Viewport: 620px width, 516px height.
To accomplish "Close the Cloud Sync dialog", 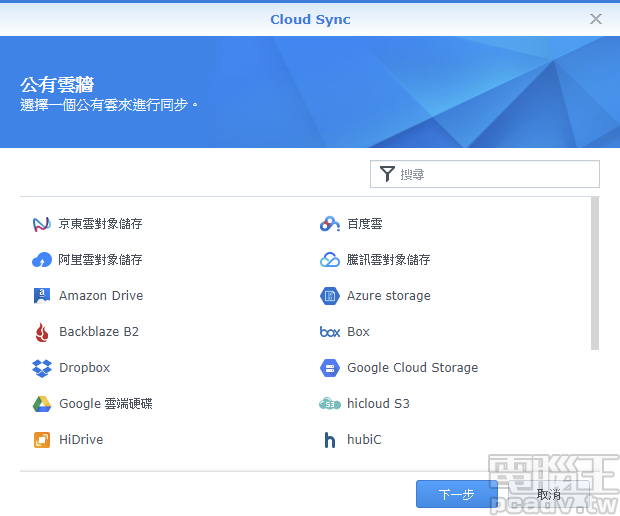I will click(x=595, y=19).
